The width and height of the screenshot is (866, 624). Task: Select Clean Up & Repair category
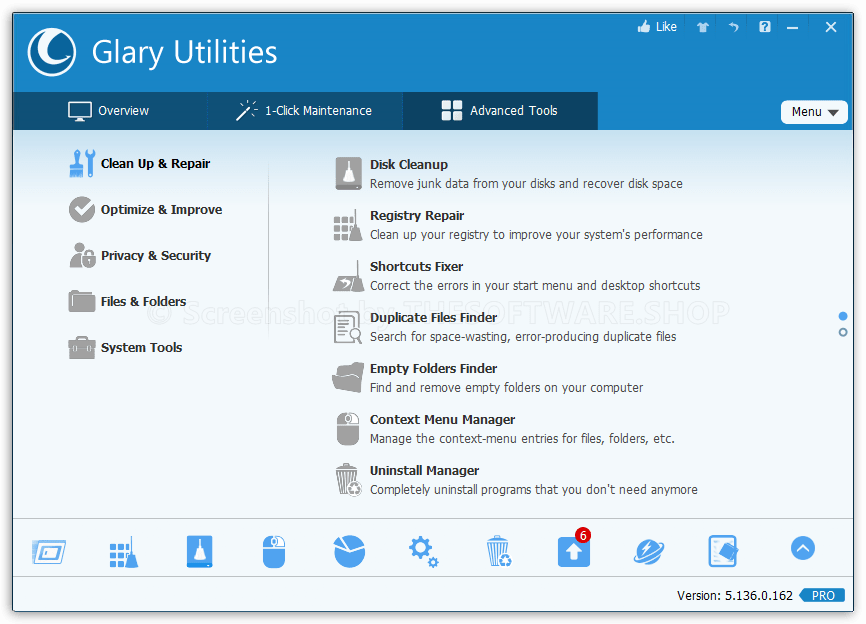coord(140,163)
